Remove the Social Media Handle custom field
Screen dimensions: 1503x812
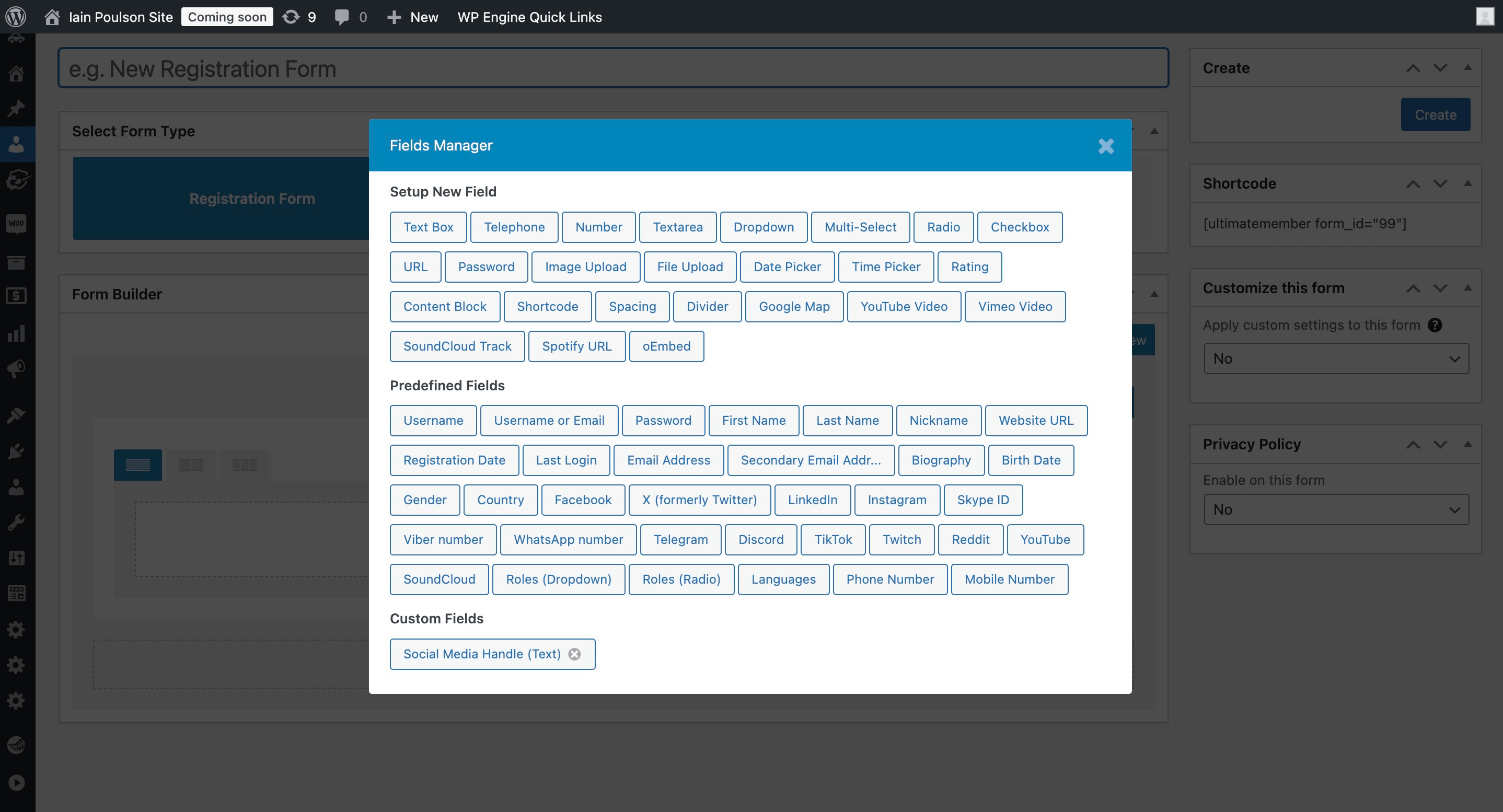coord(575,654)
